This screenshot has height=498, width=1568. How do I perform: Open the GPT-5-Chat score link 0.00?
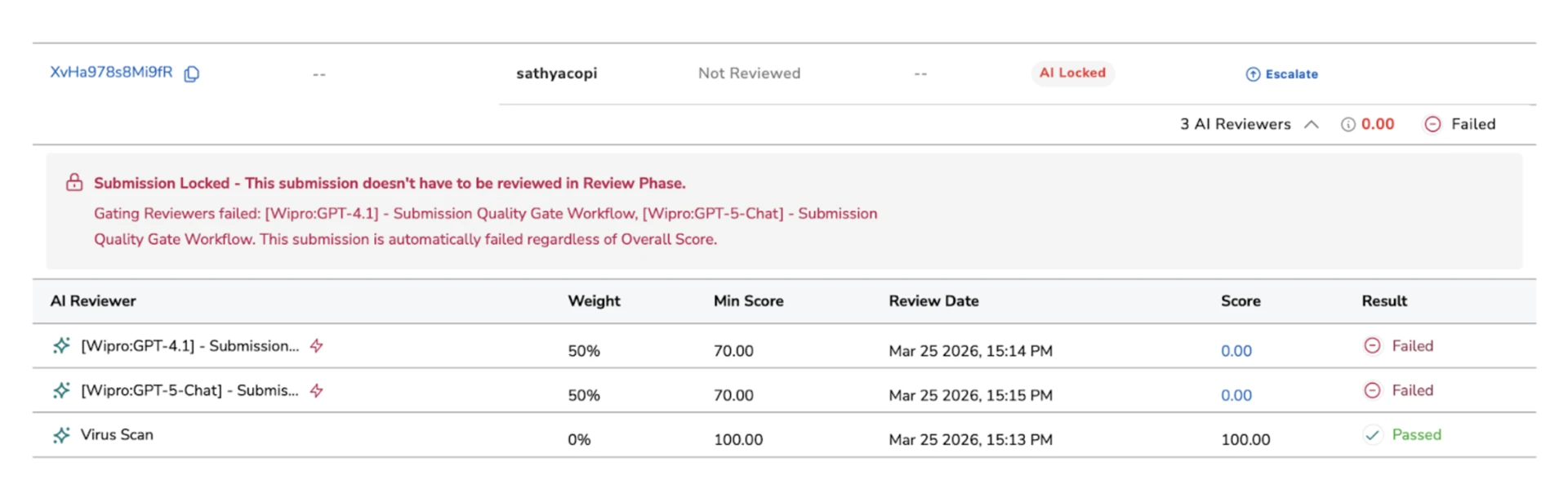pyautogui.click(x=1236, y=394)
